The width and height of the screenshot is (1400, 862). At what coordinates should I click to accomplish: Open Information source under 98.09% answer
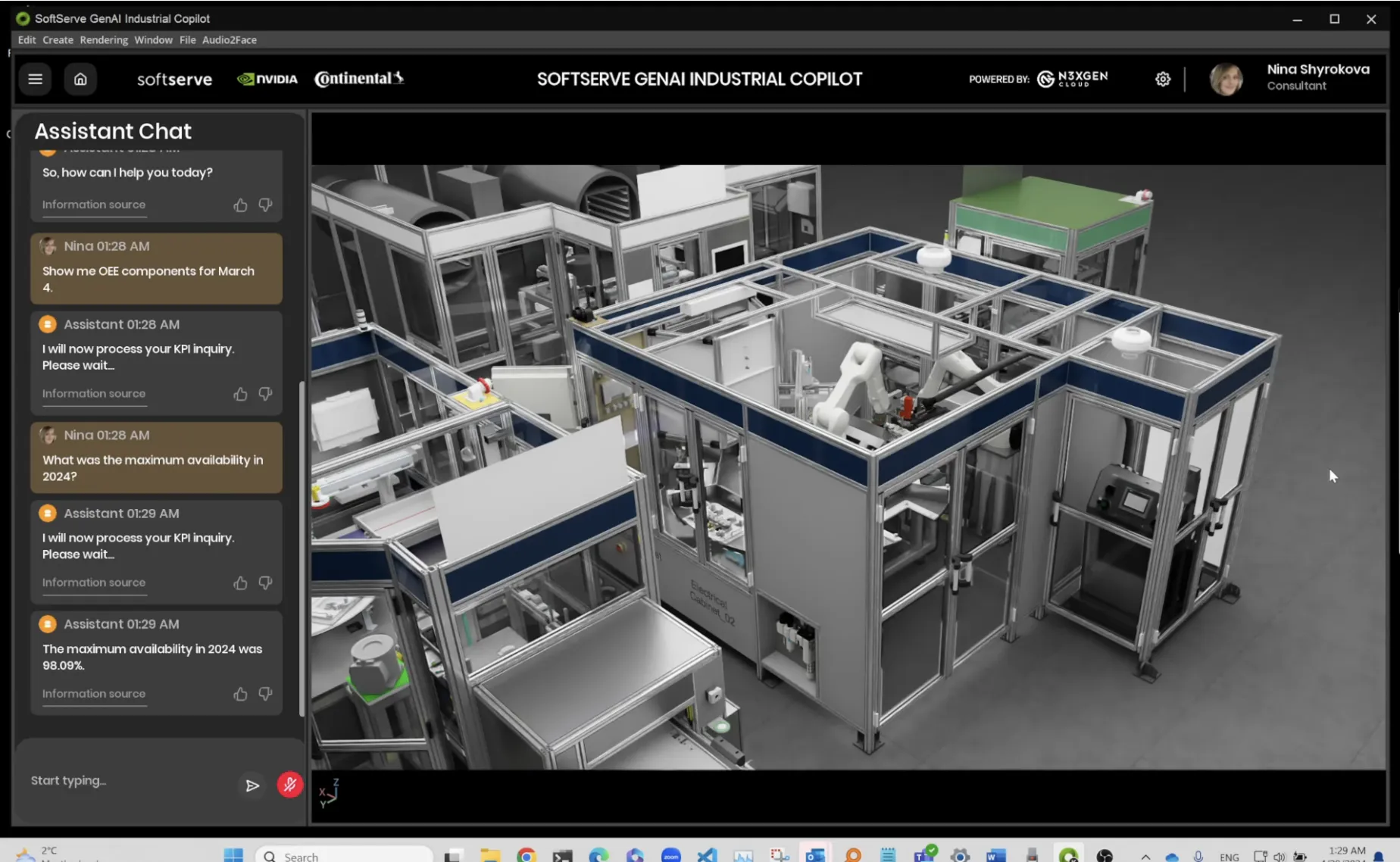(94, 694)
